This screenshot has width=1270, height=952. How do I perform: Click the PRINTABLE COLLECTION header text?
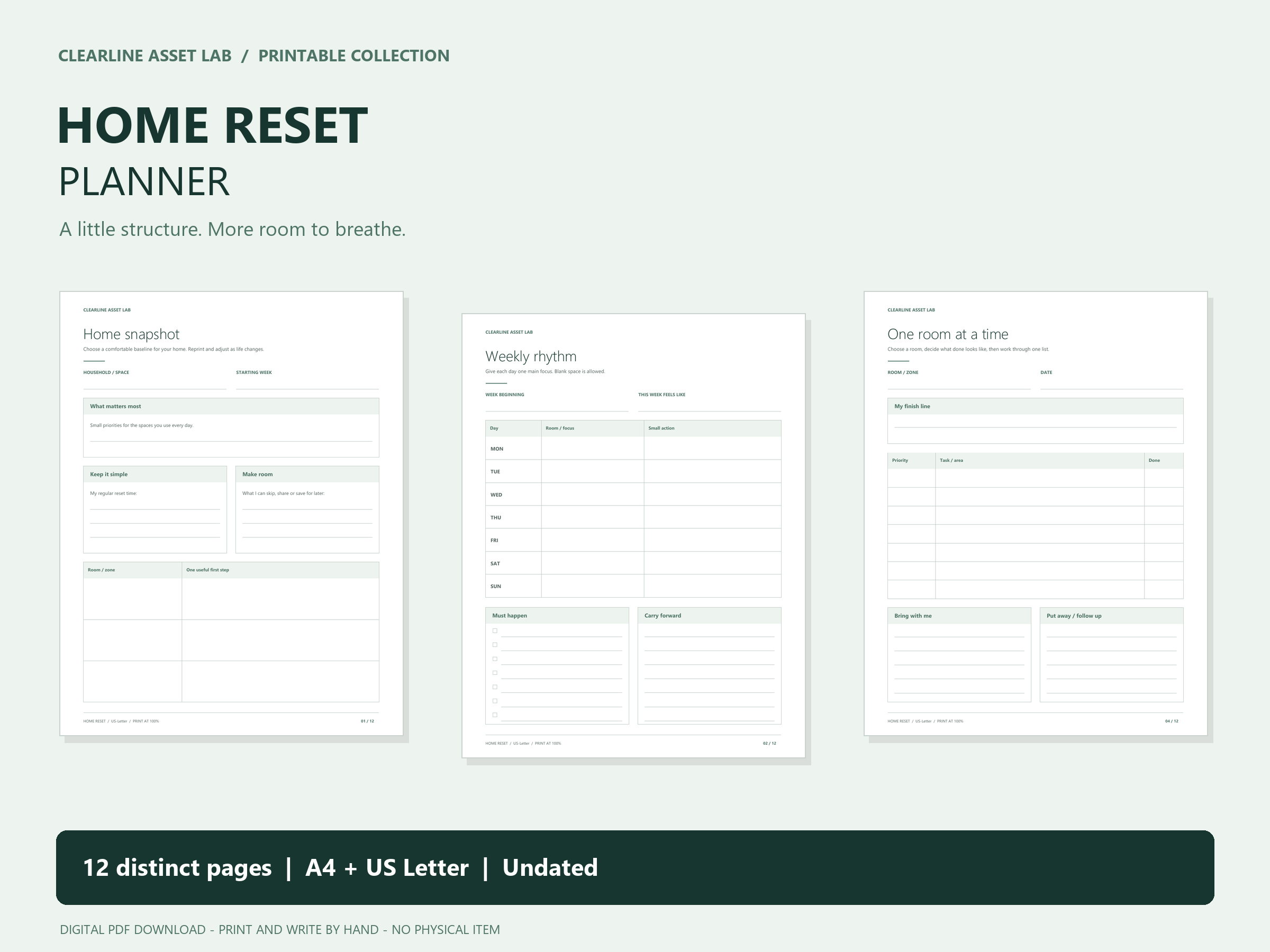[x=353, y=56]
